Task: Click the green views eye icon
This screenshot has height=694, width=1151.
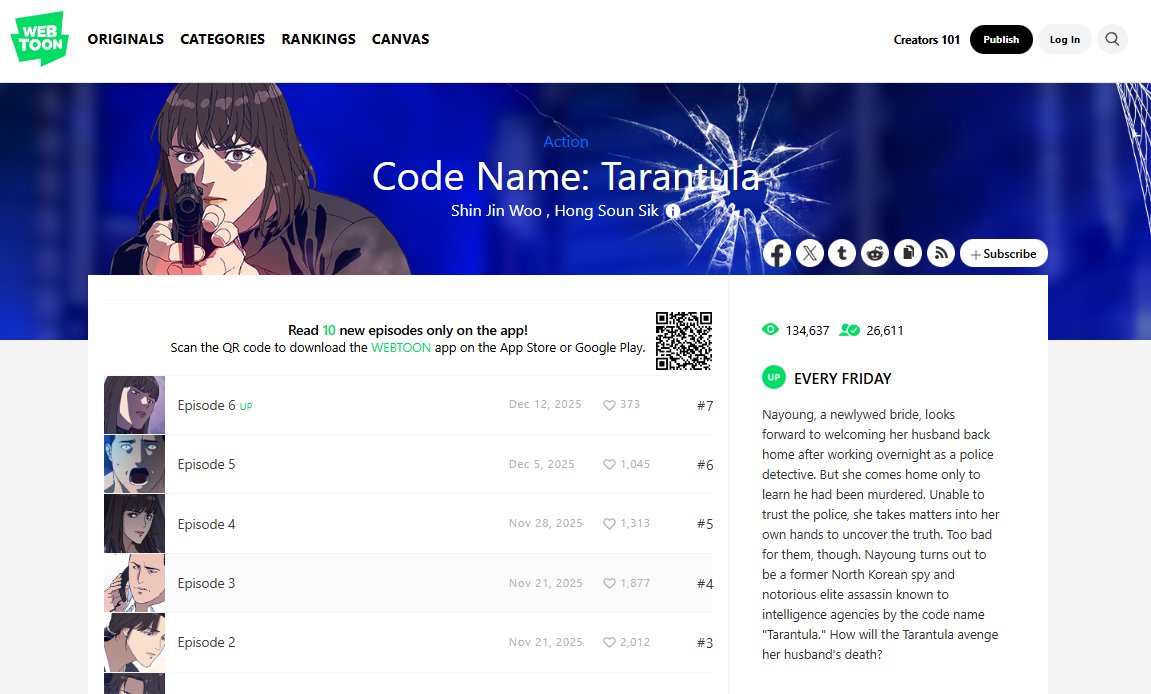Action: tap(770, 330)
